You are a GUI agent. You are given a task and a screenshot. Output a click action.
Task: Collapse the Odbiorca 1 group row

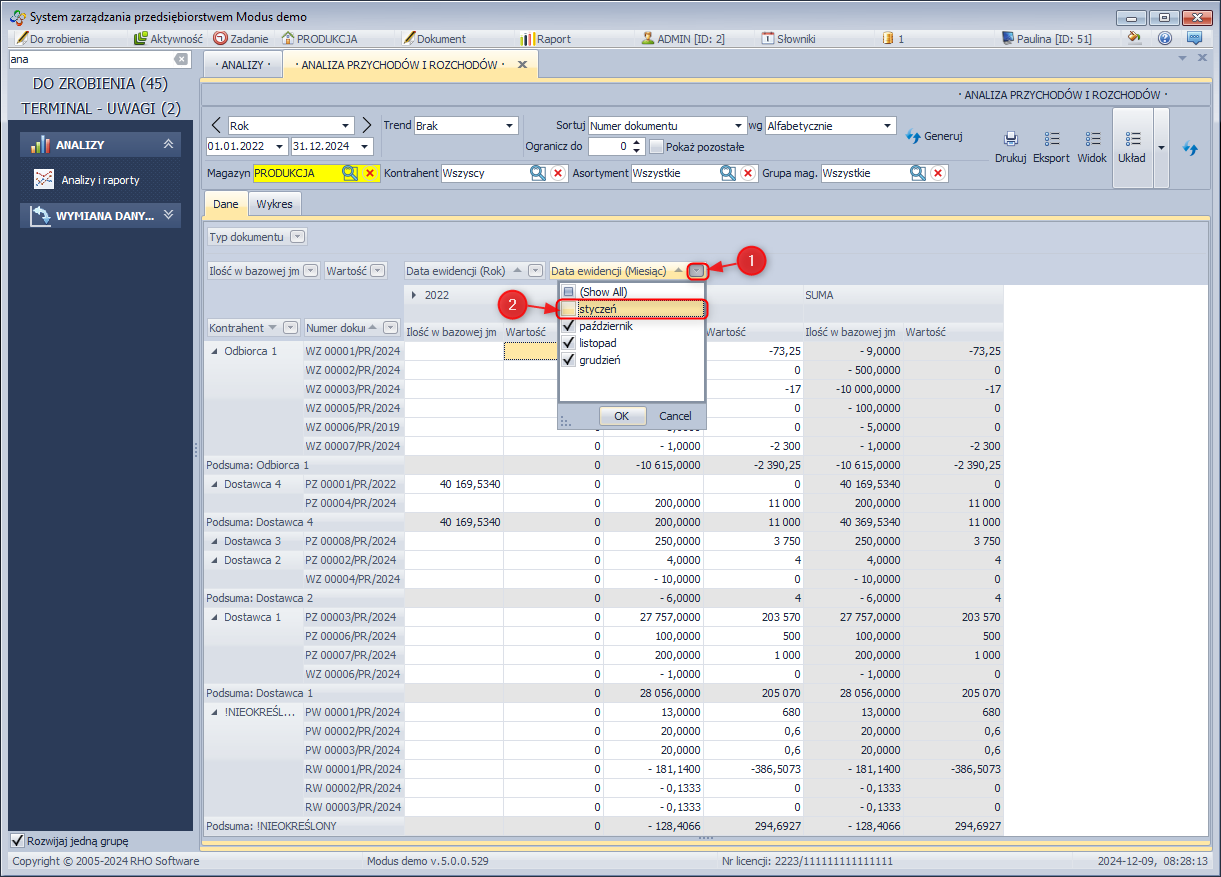(213, 351)
